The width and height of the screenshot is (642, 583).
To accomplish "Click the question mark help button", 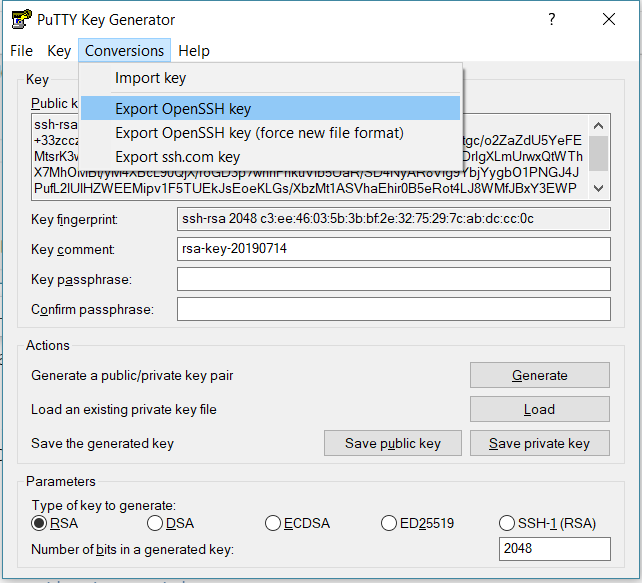I will click(552, 19).
